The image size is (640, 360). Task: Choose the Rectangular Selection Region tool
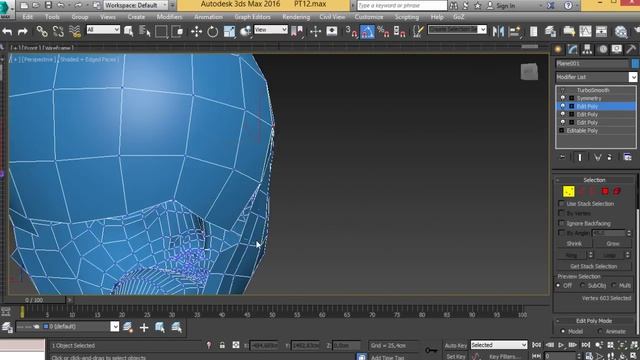[161, 31]
